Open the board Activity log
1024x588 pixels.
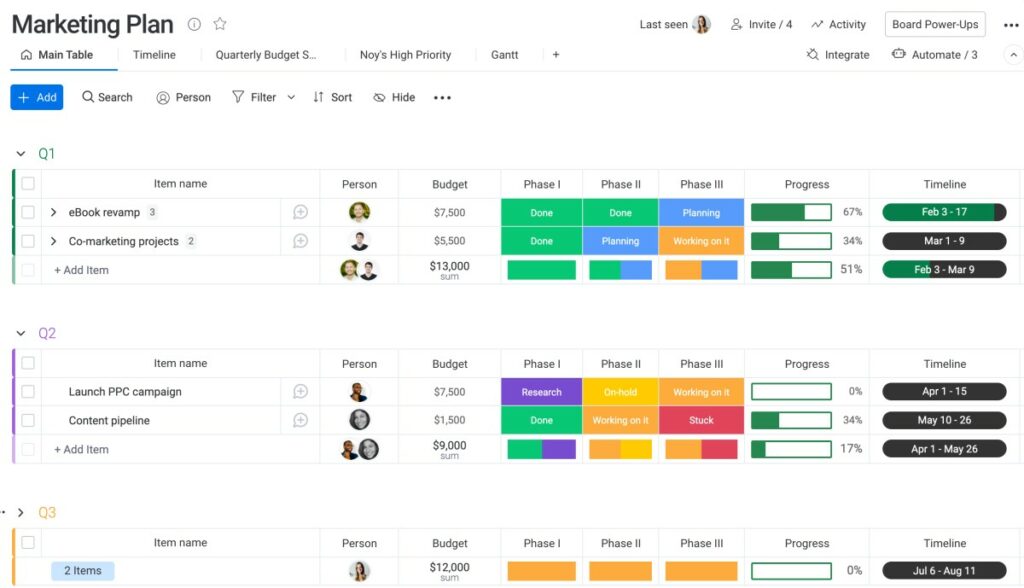[x=838, y=25]
